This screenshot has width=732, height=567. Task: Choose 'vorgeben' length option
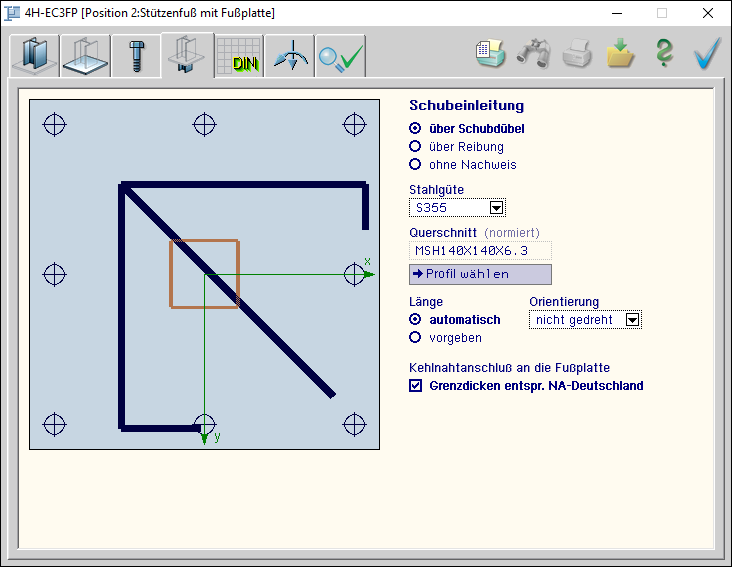[416, 338]
